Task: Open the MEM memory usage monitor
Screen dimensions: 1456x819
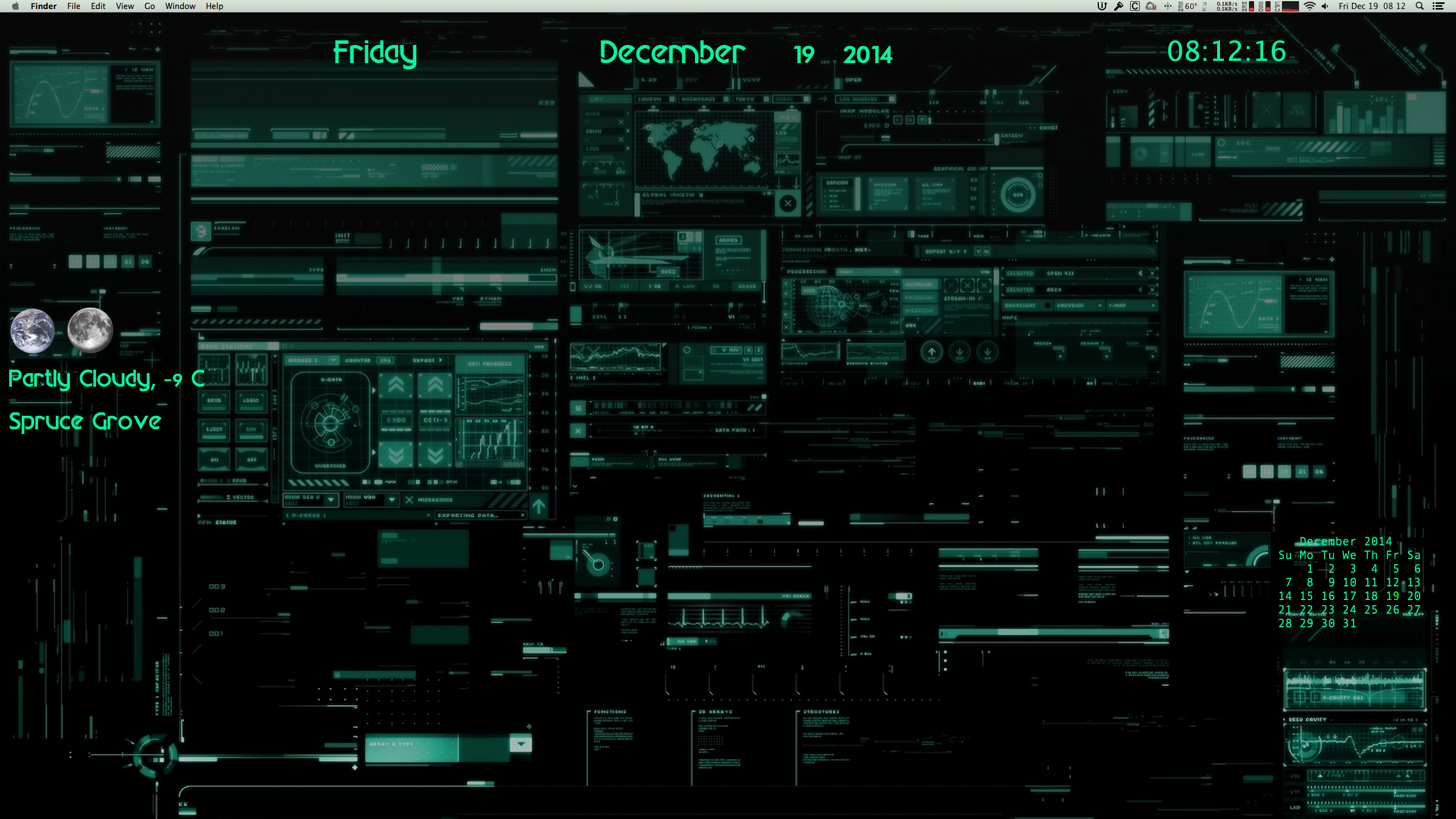Action: click(1248, 6)
